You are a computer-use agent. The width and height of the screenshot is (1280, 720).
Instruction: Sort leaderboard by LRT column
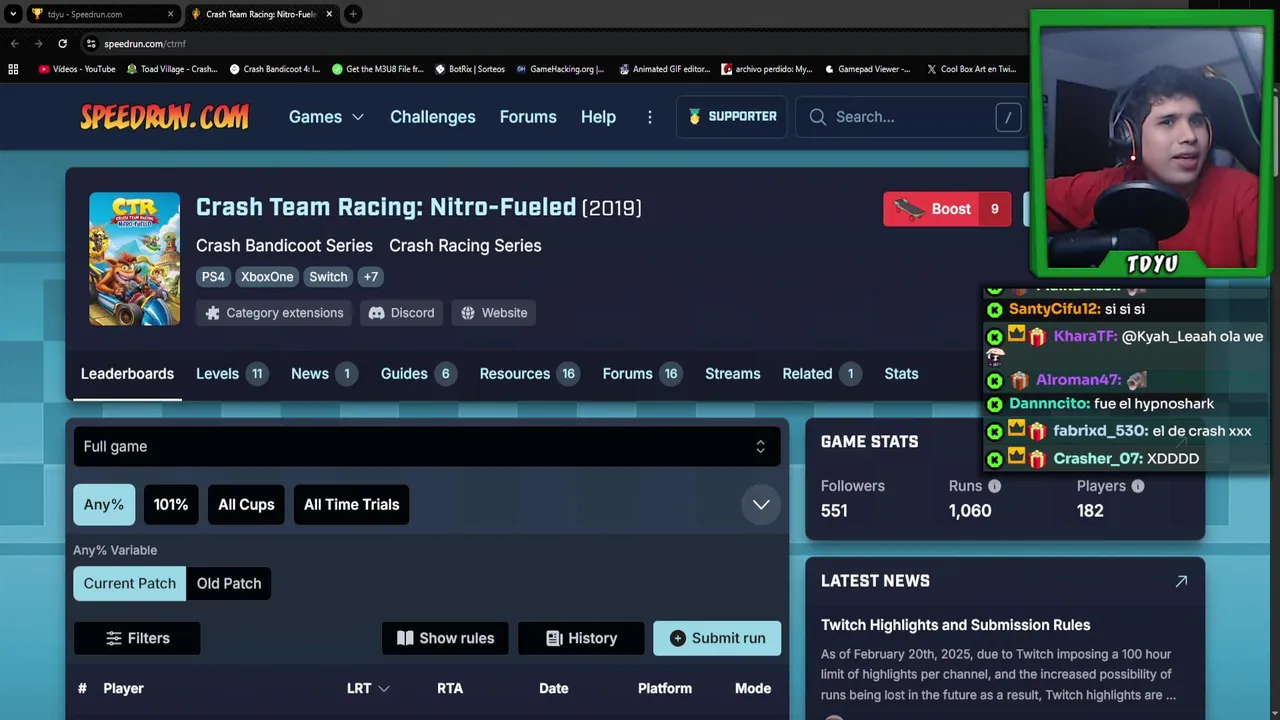[x=368, y=689]
